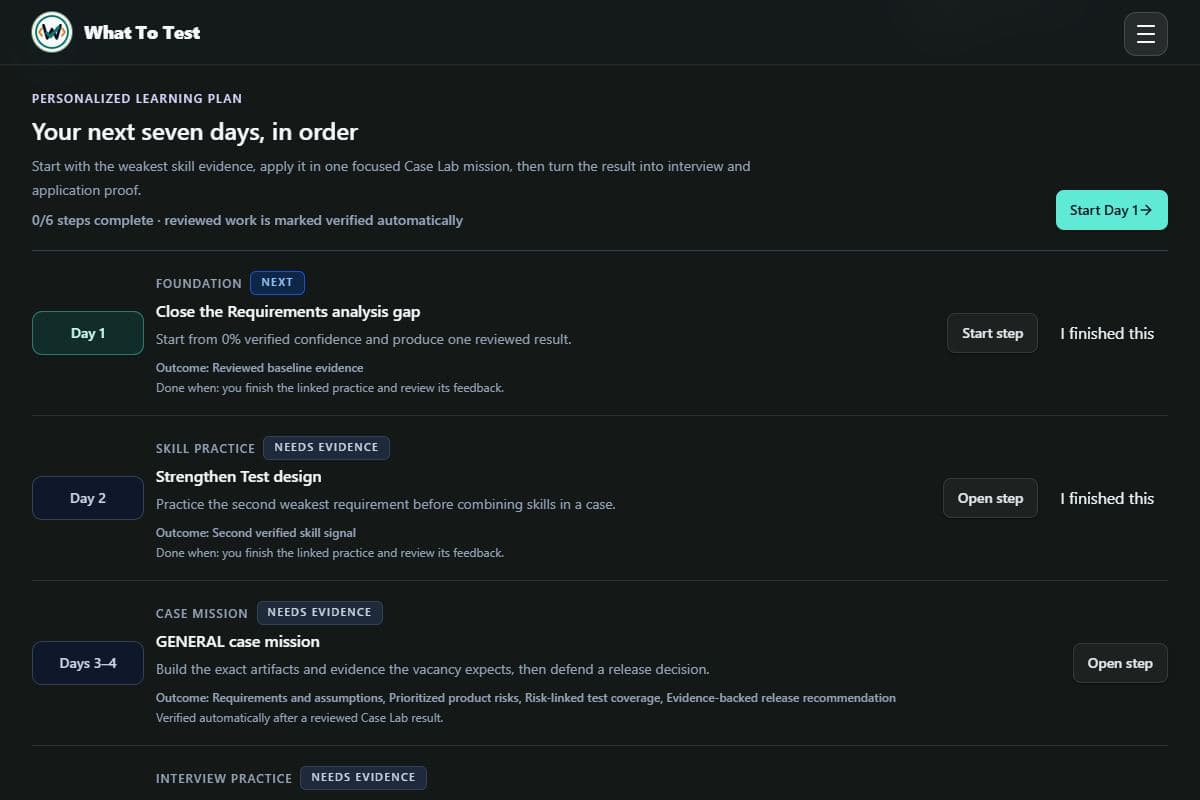
Task: Click the SKILL PRACTICE section label
Action: (205, 448)
